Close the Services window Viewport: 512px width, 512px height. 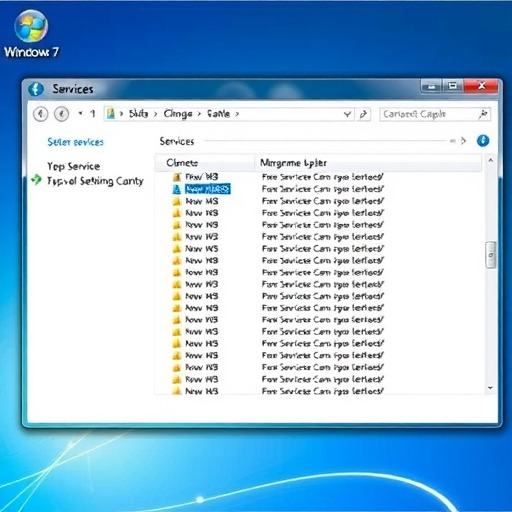[x=481, y=86]
